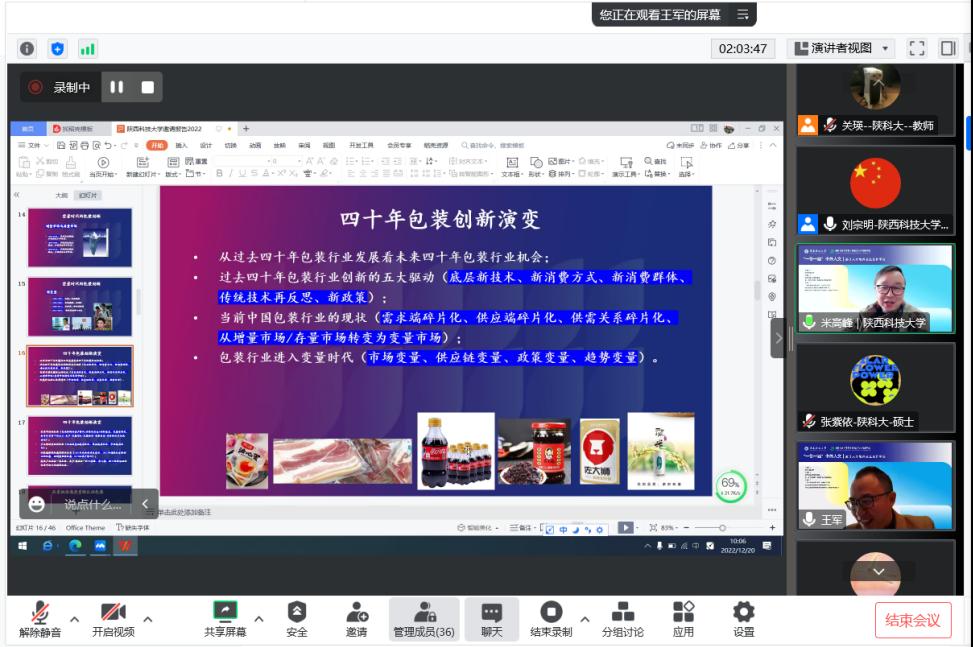The image size is (973, 647).
Task: Expand the arrow next to 共享屏幕
Action: (259, 619)
